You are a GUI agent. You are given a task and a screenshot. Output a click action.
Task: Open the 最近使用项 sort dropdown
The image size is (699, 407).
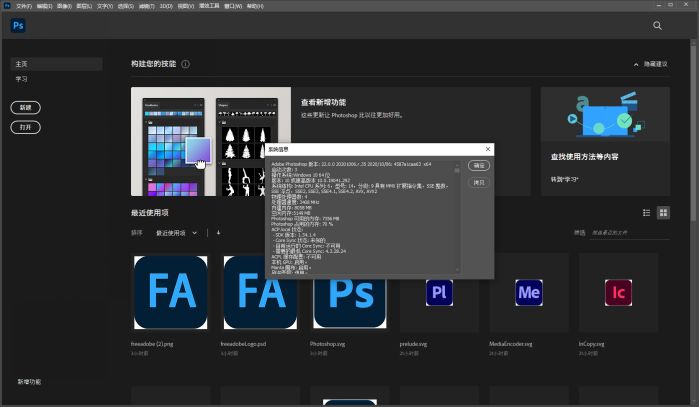(x=176, y=233)
